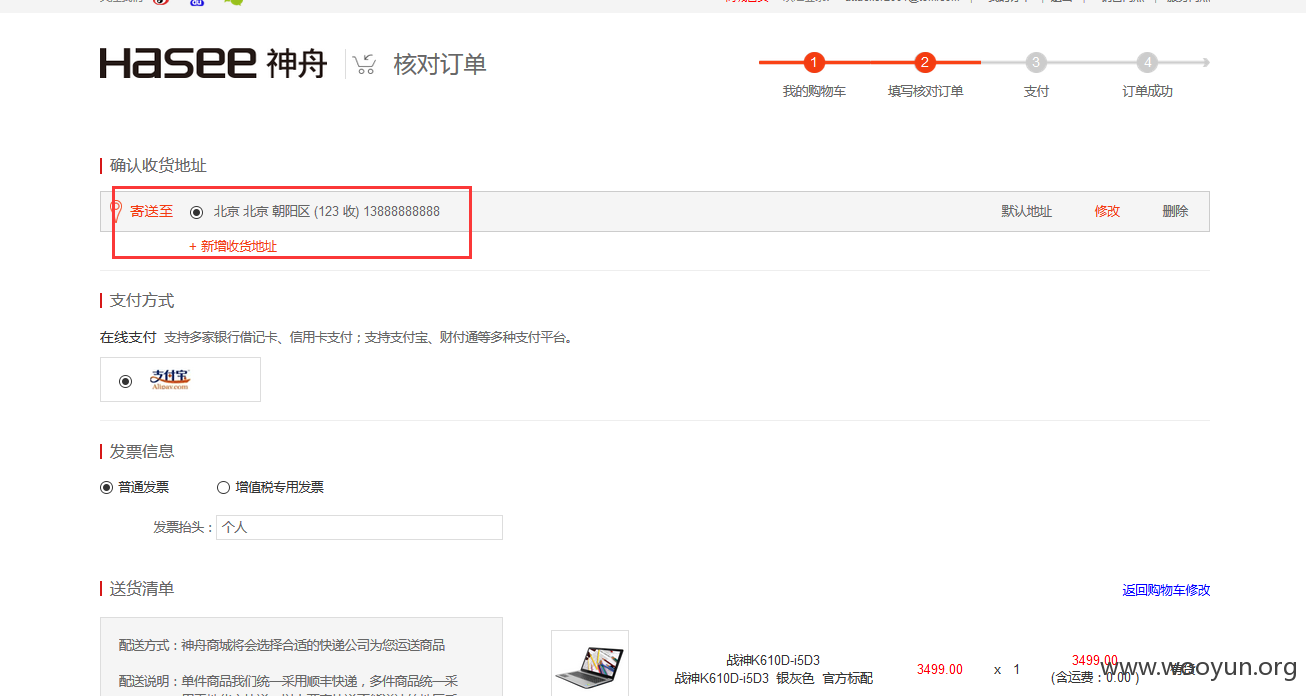Viewport: 1306px width, 696px height.
Task: Click the 发票信息 section heading
Action: point(142,451)
